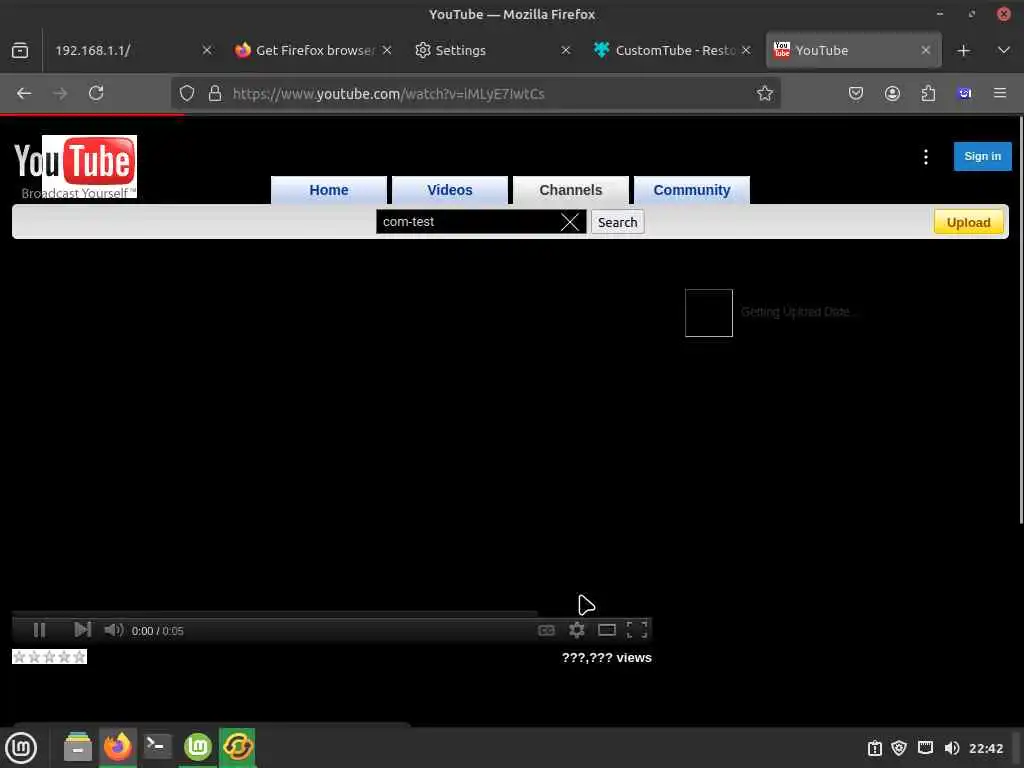
Task: Bookmark this page with the star
Action: pyautogui.click(x=765, y=93)
